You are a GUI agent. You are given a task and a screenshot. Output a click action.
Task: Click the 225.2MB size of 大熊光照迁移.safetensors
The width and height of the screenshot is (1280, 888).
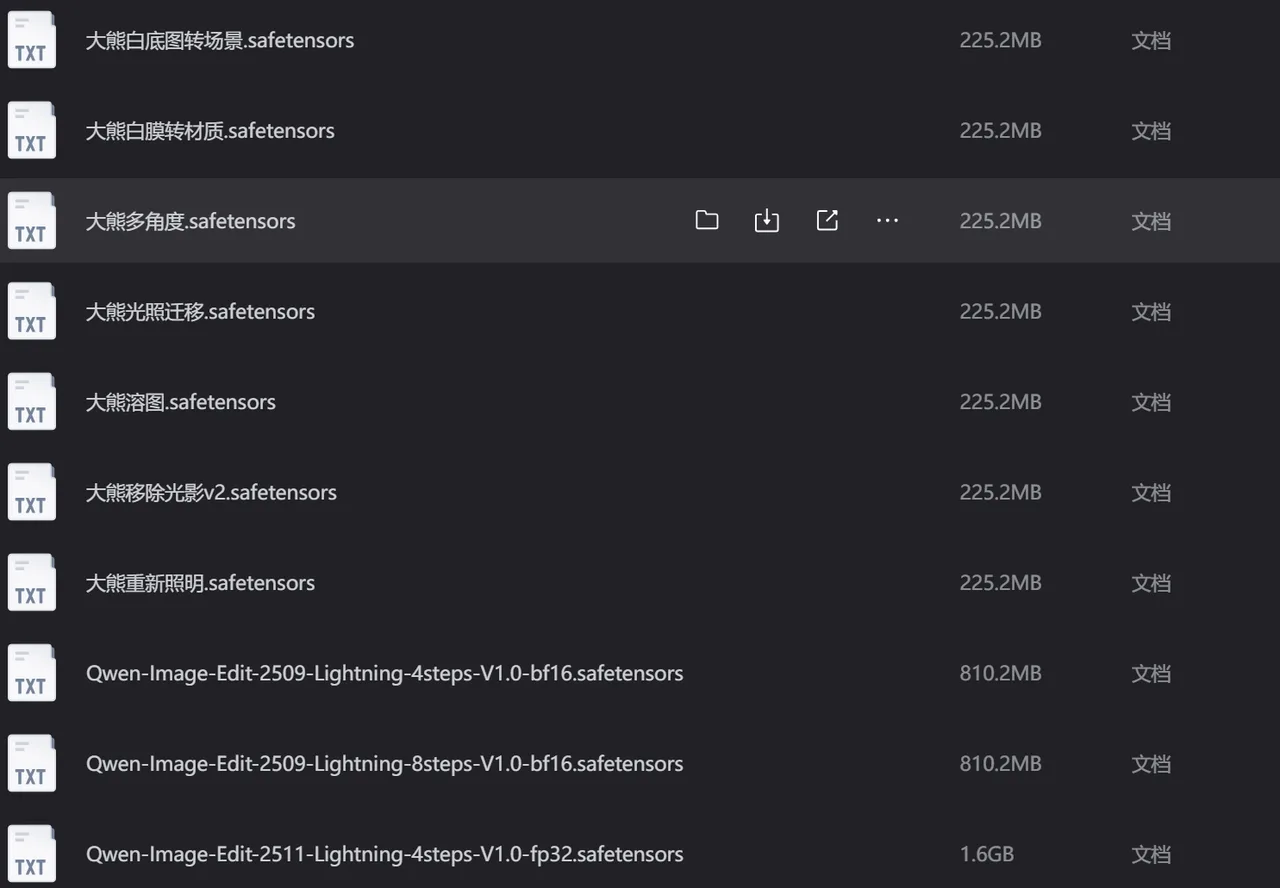tap(1000, 312)
